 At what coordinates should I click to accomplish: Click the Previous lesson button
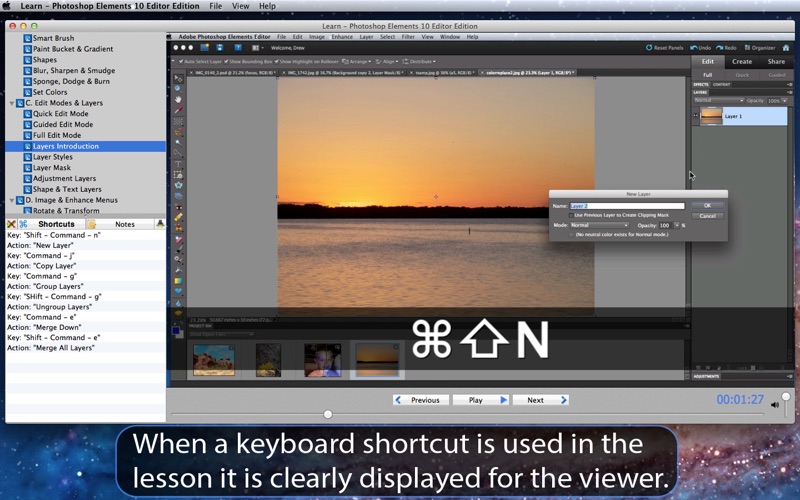tap(421, 400)
